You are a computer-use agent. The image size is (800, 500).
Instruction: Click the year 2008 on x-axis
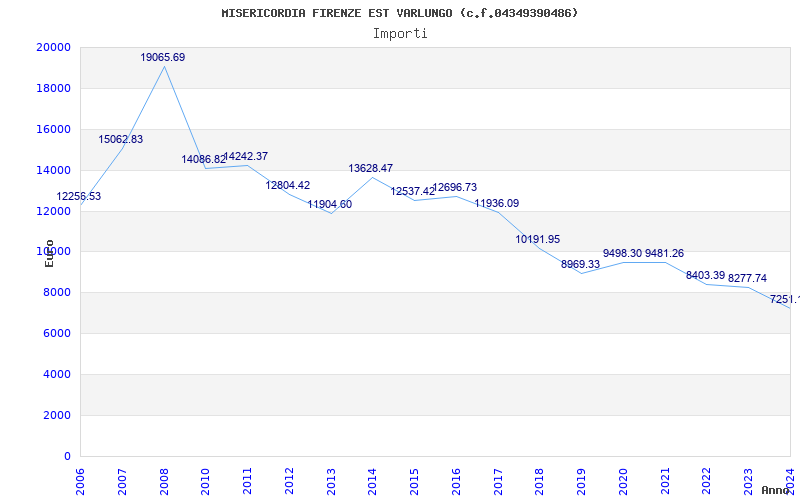click(x=164, y=482)
